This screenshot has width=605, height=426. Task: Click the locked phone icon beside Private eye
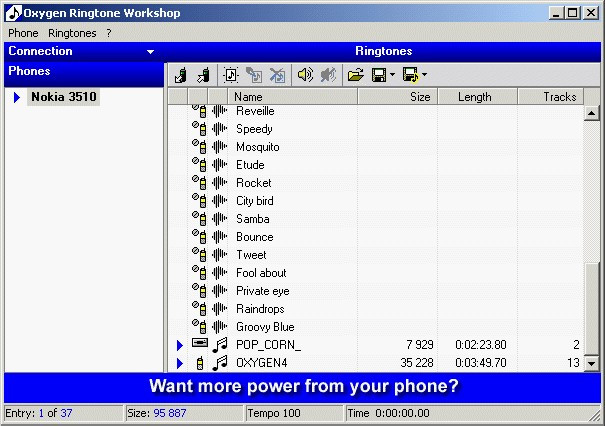click(x=199, y=290)
